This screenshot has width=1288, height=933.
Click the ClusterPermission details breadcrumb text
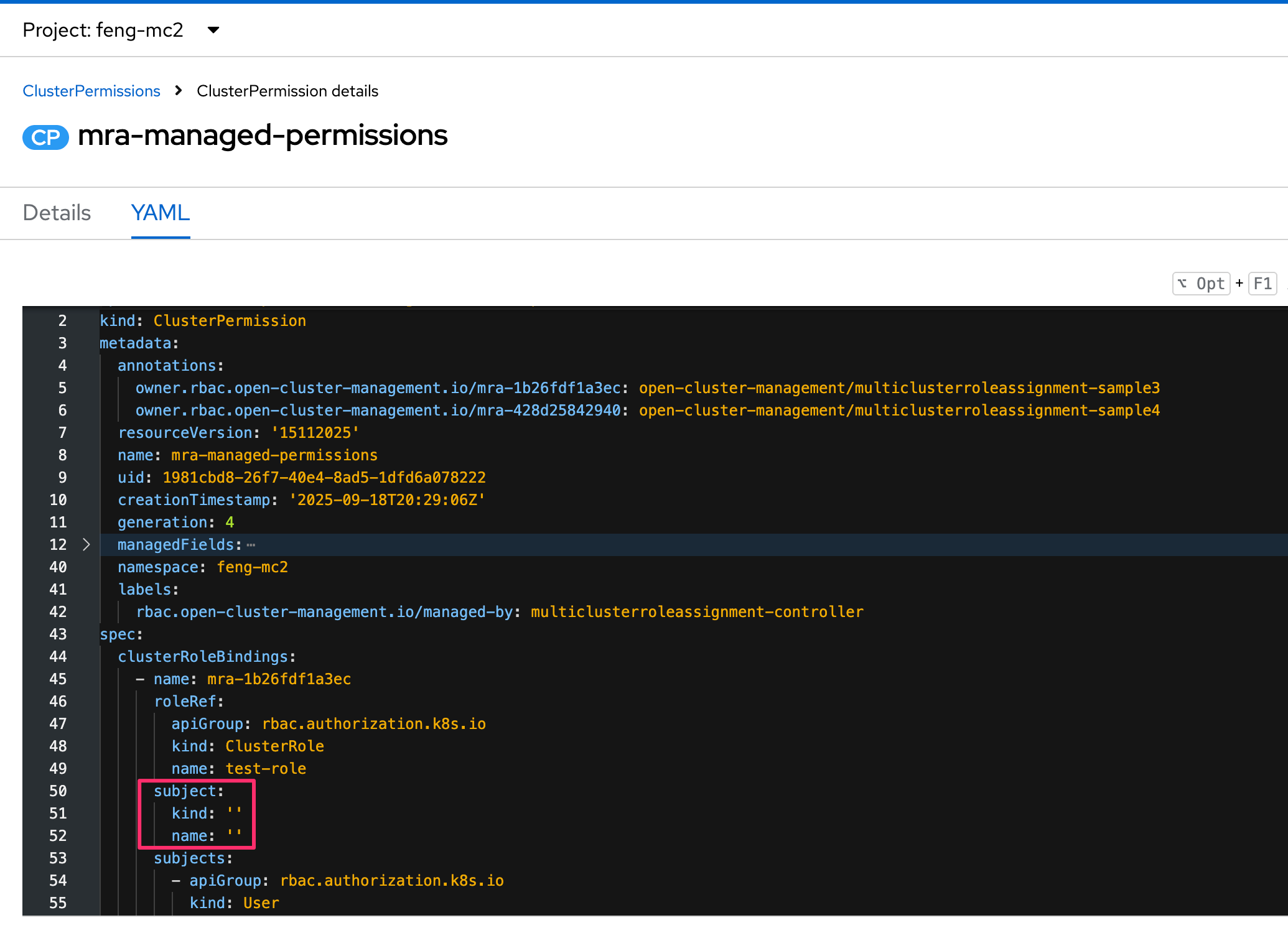(287, 91)
